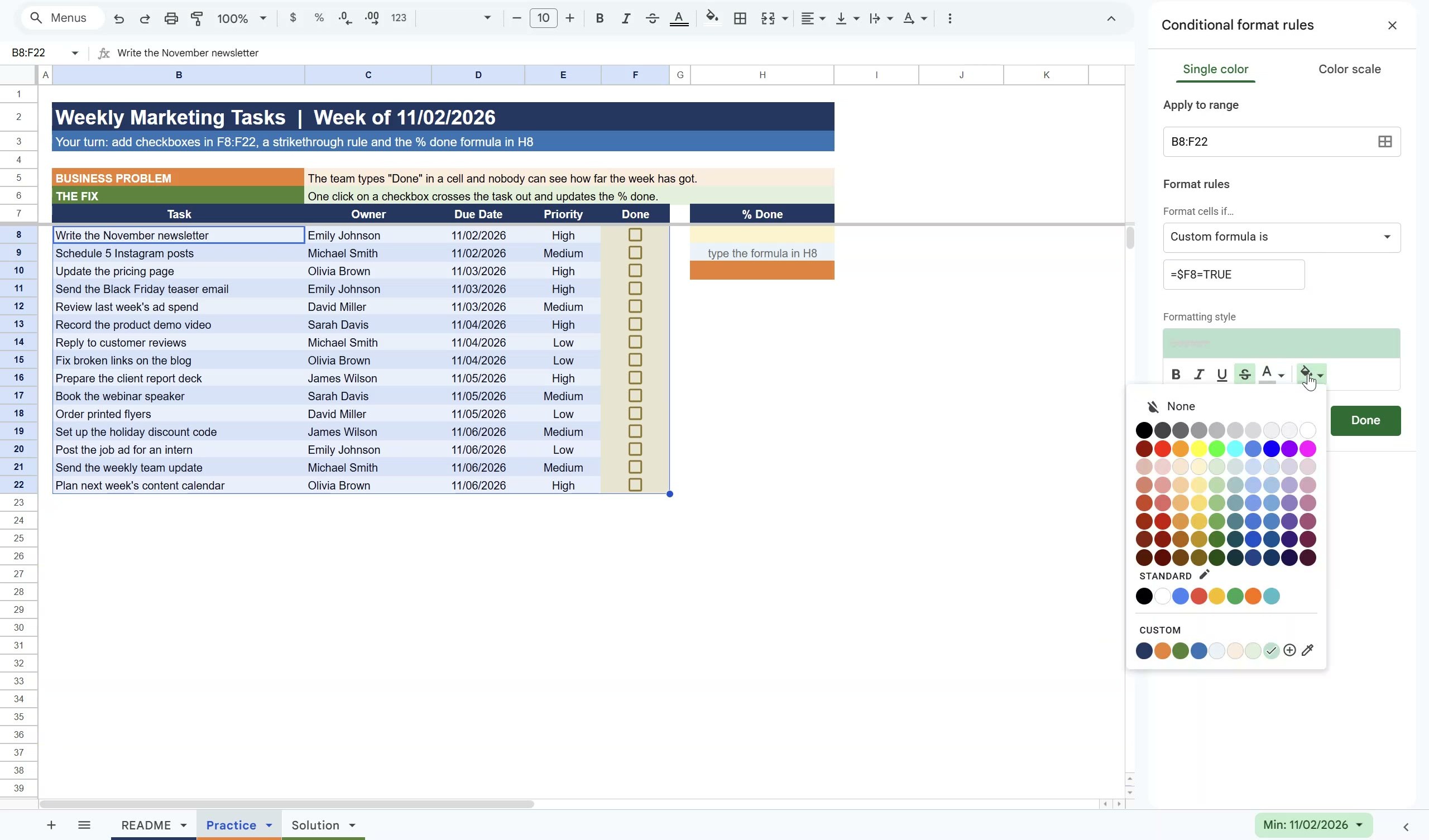
Task: Toggle strikethrough in formatting style
Action: coord(1245,375)
